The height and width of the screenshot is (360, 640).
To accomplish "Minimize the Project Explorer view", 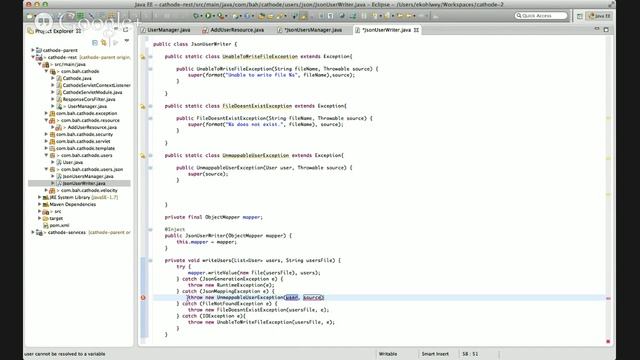I will point(117,29).
